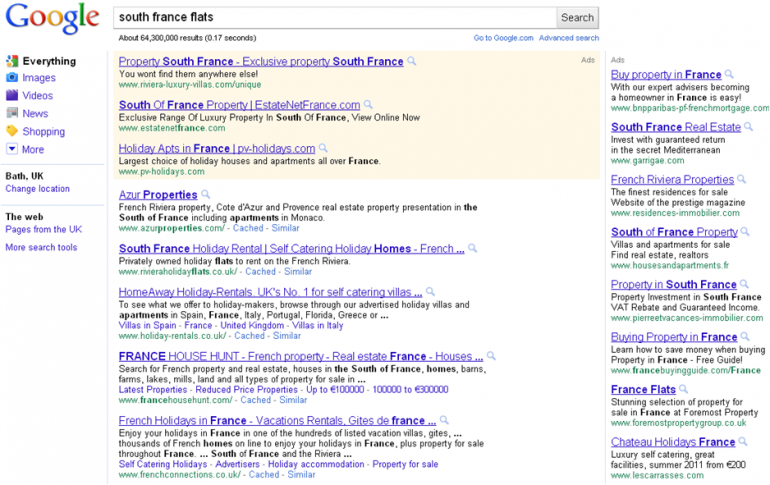
Task: Open Buying Property in France ad
Action: coord(674,337)
